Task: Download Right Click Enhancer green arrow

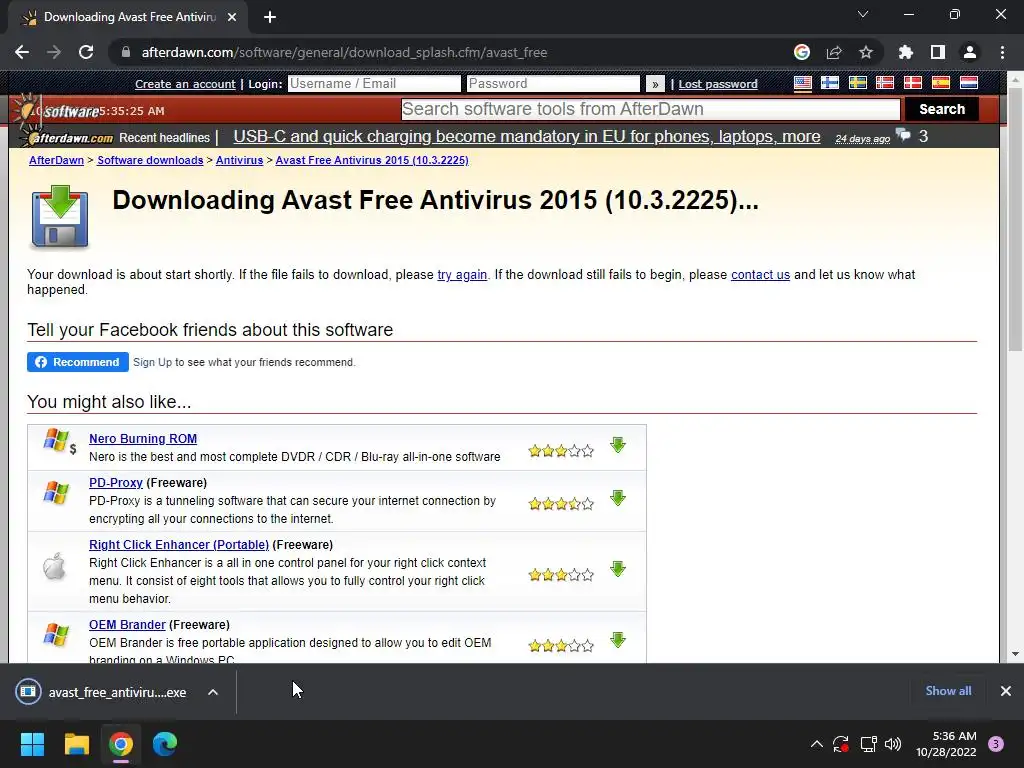Action: (618, 569)
